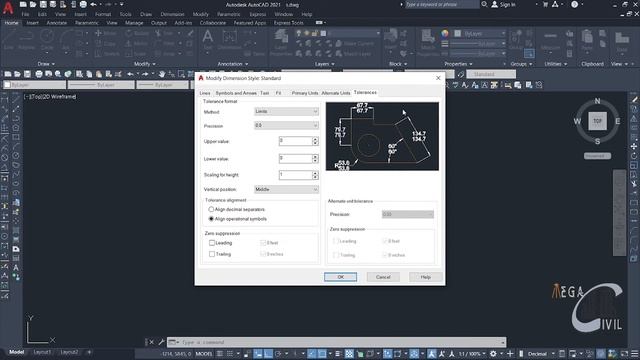Open Layer Properties in the Layers panel

(x=281, y=43)
